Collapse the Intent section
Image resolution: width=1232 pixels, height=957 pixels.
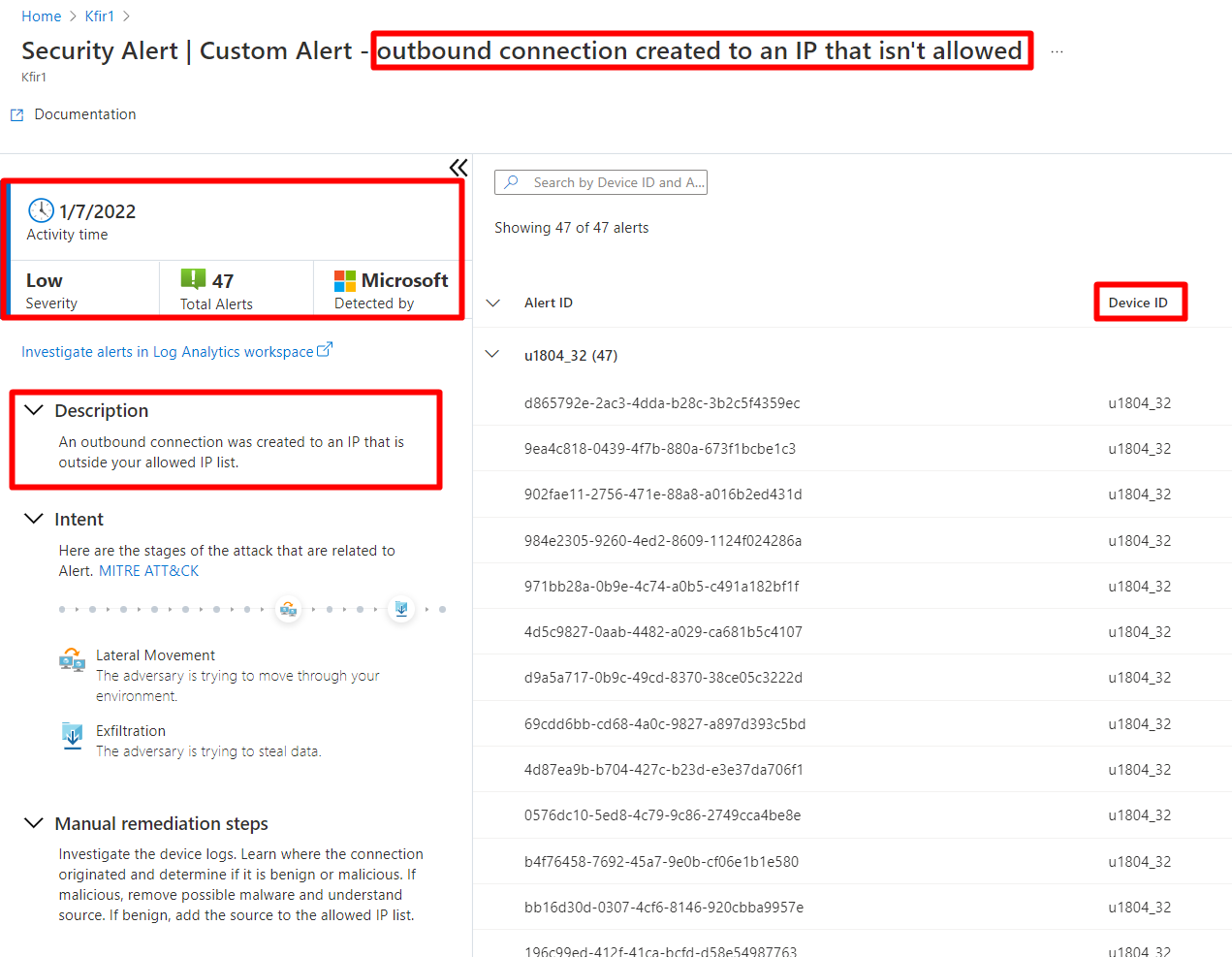click(34, 519)
